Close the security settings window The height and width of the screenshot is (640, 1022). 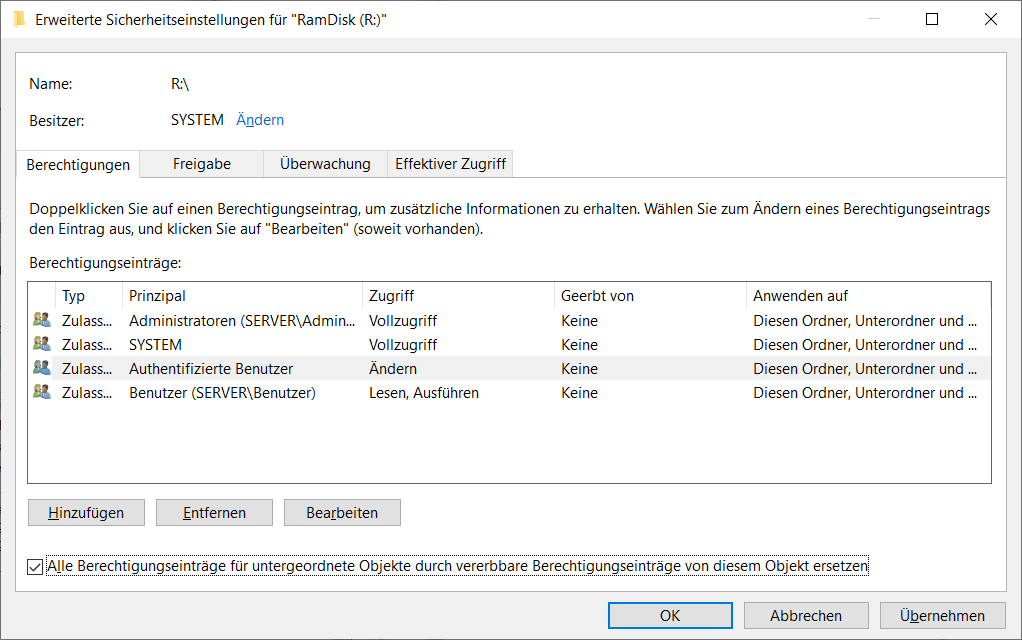click(991, 19)
